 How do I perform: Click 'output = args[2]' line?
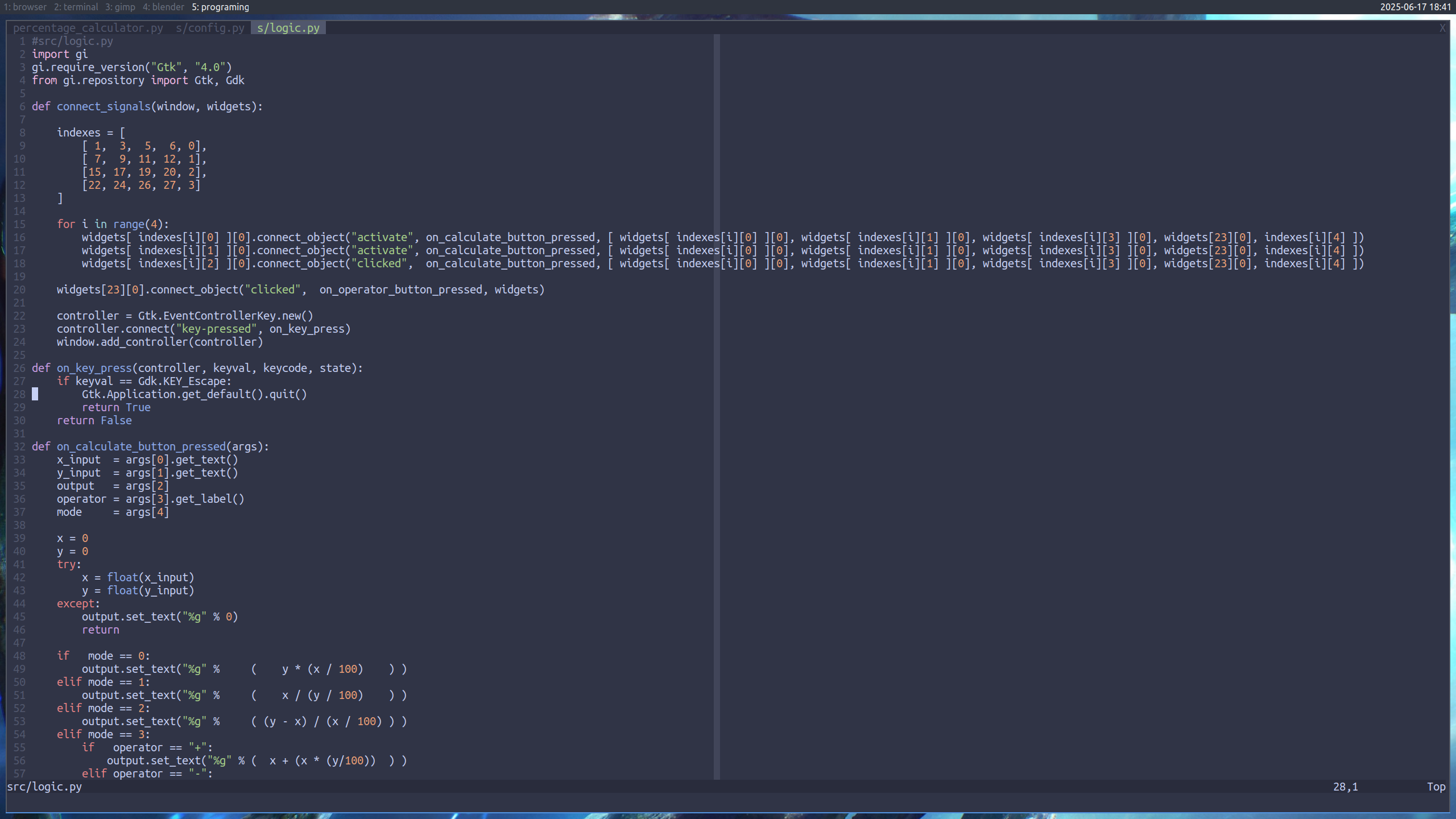[113, 486]
